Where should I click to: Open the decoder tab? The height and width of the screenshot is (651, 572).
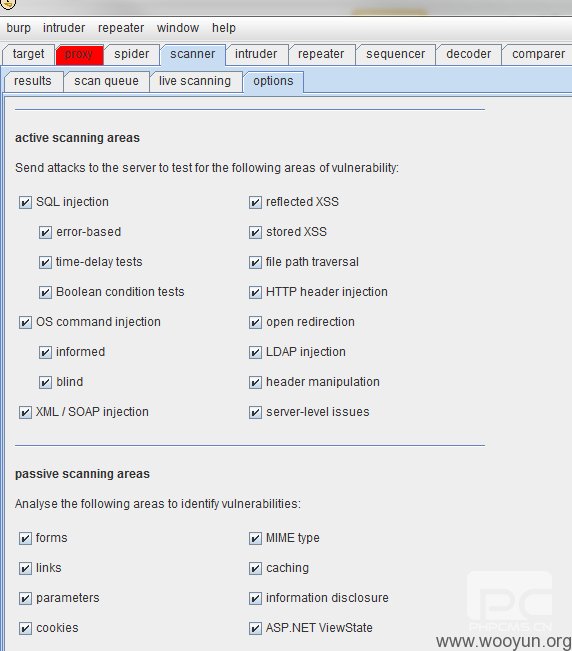469,54
